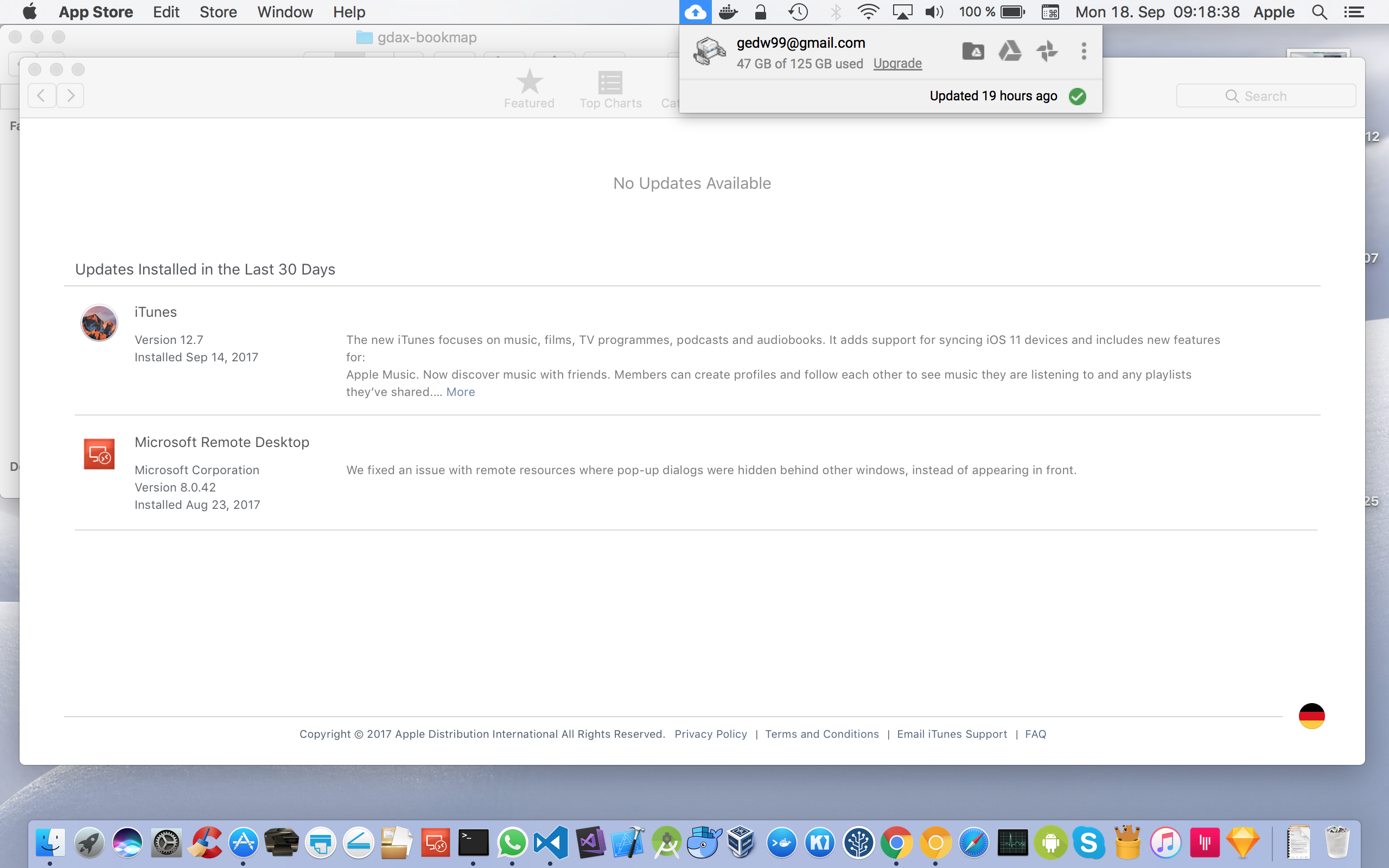
Task: Go forward with the right chevron button
Action: pyautogui.click(x=71, y=95)
